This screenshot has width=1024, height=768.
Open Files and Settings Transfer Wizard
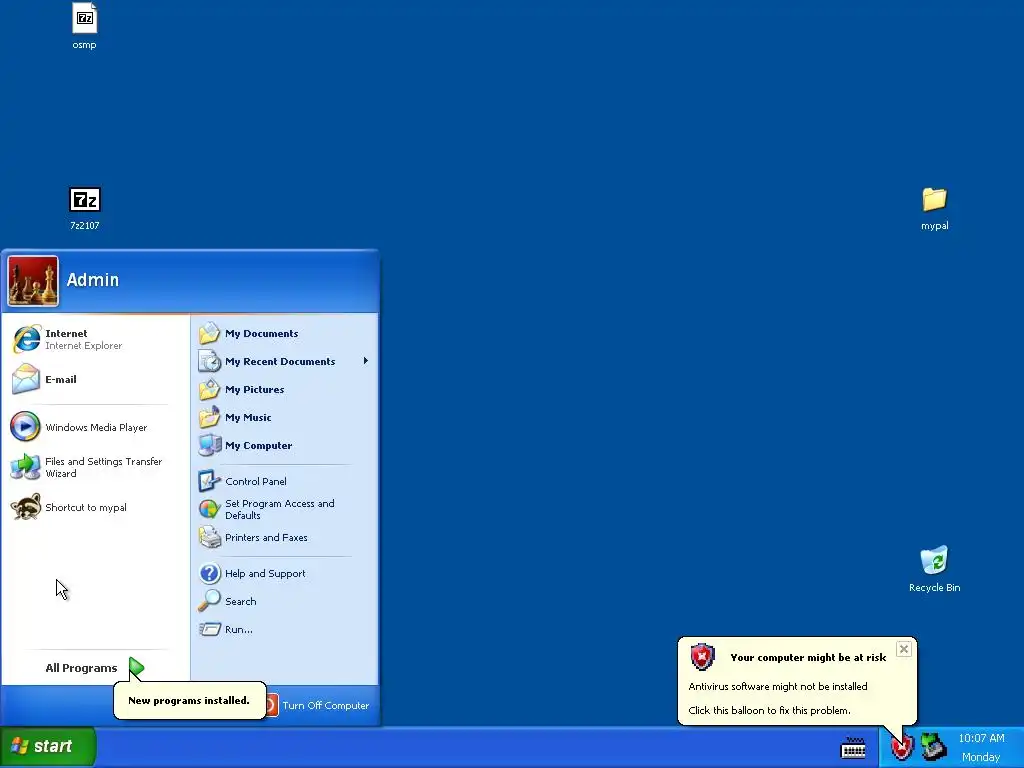pyautogui.click(x=95, y=467)
